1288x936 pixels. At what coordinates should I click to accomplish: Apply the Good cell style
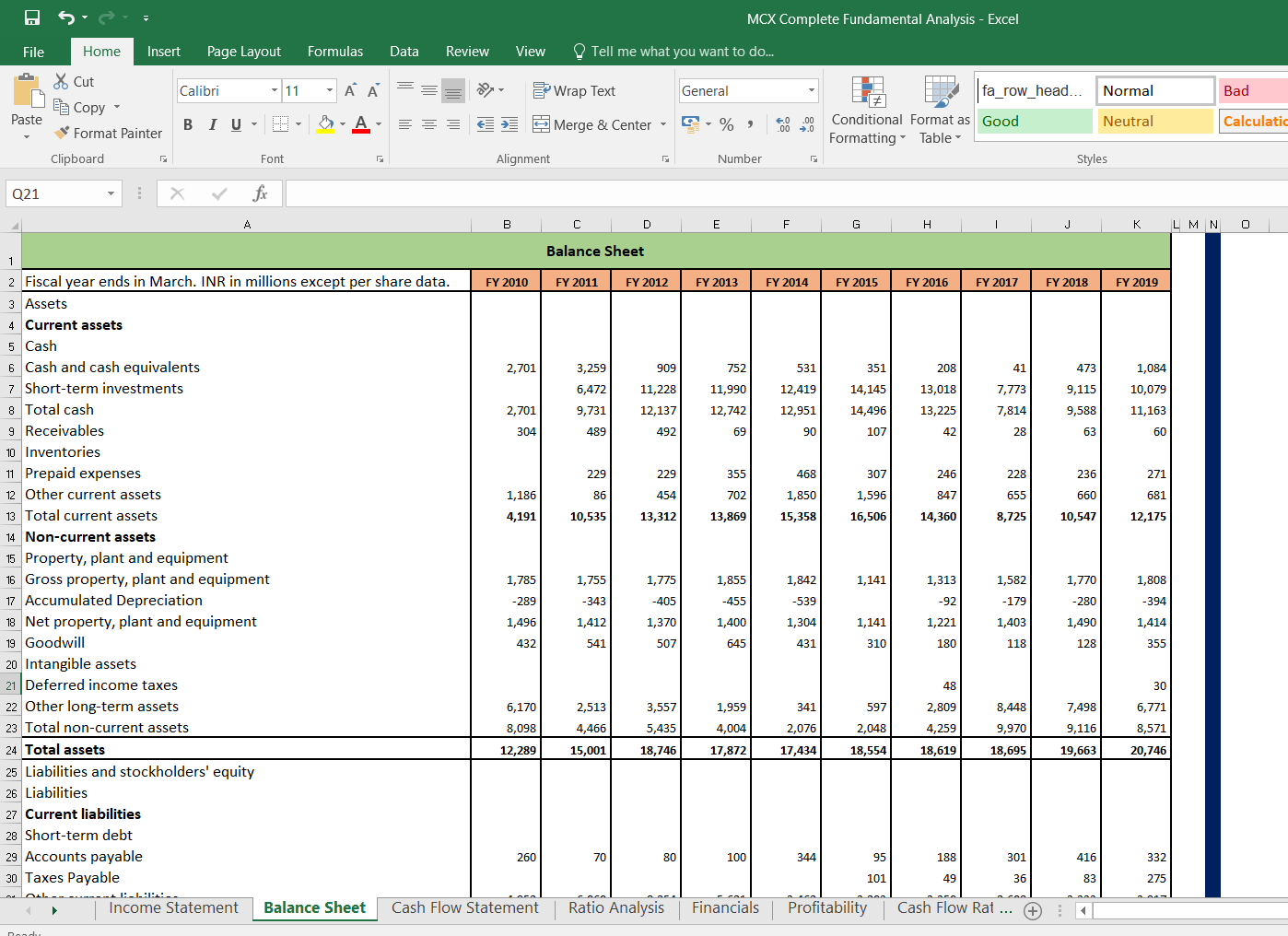[1034, 121]
